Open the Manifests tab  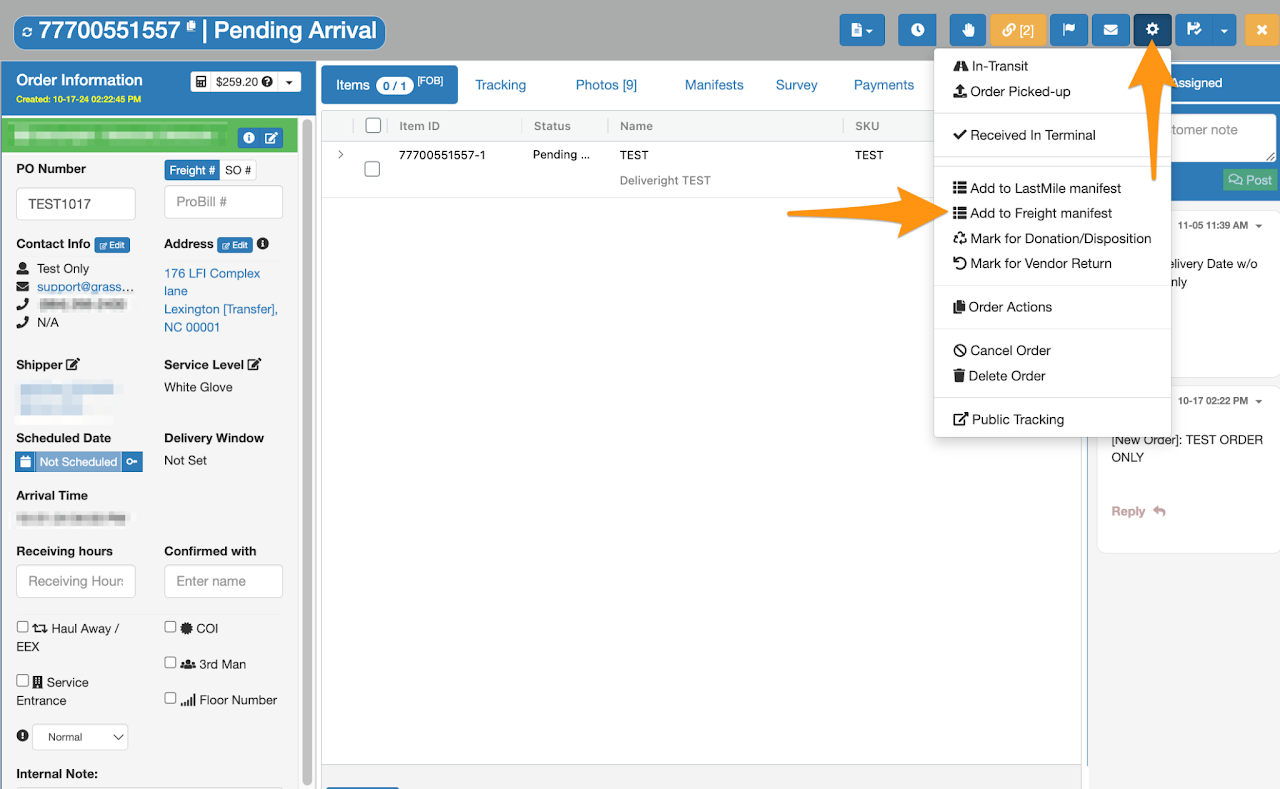[x=714, y=85]
